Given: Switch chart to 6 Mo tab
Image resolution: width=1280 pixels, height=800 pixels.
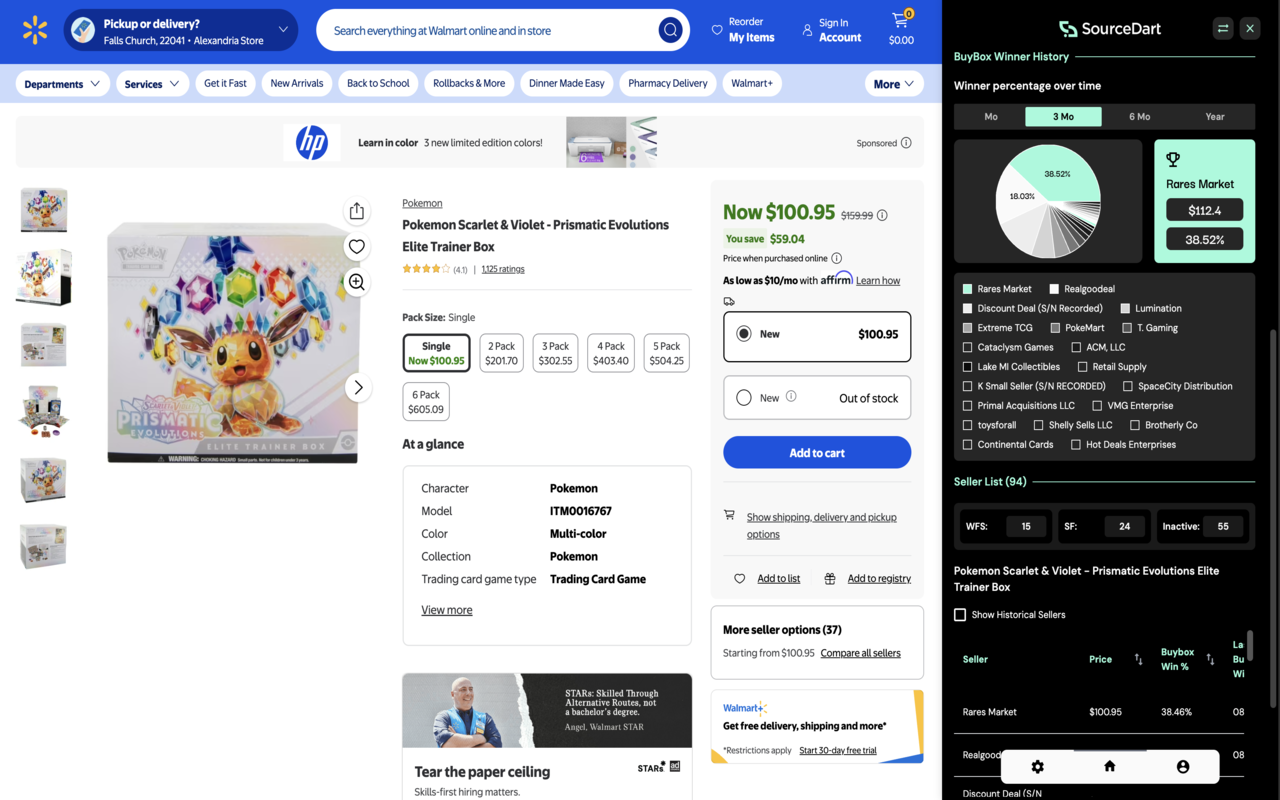Looking at the screenshot, I should [x=1139, y=117].
